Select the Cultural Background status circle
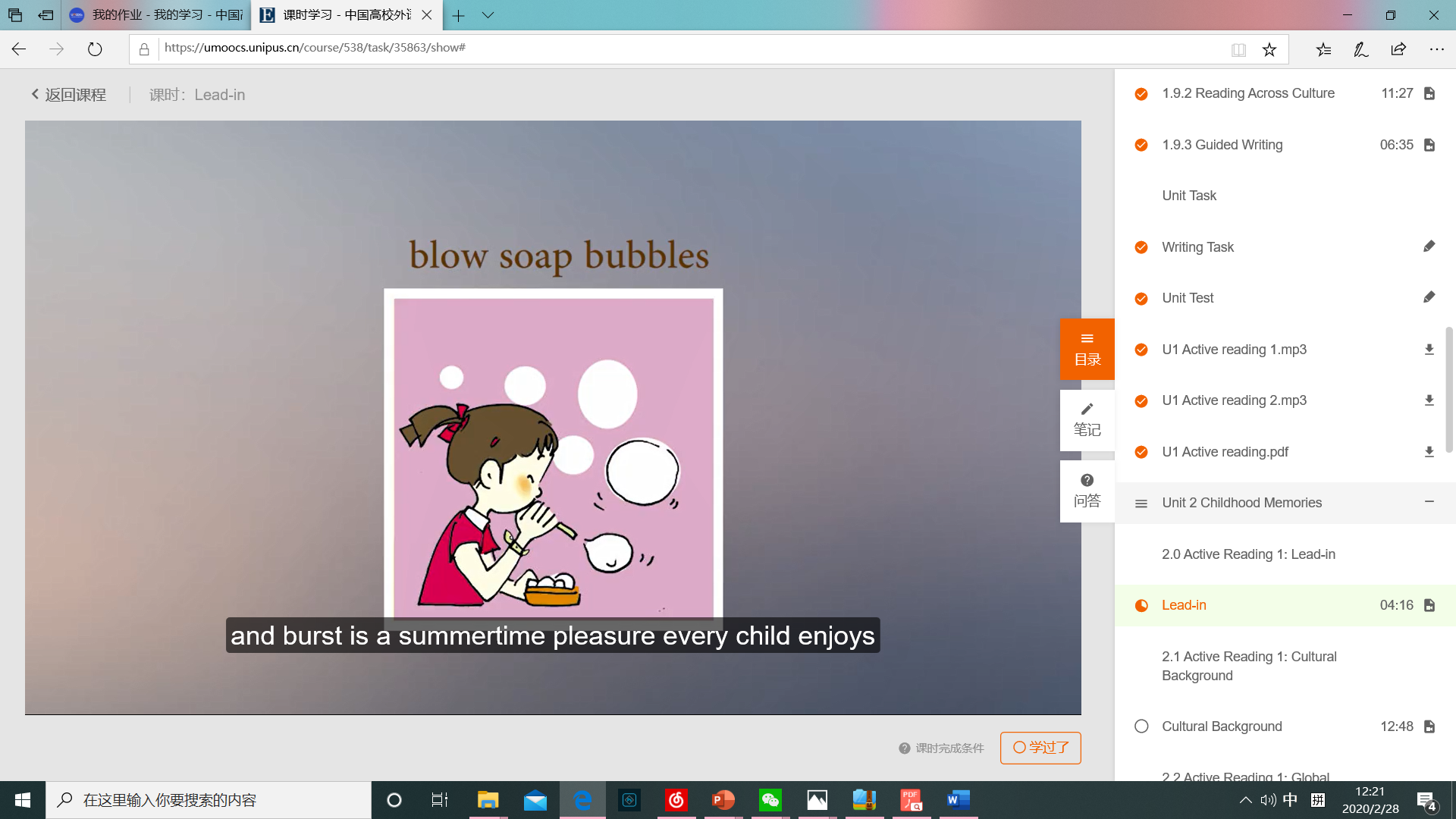 click(1141, 726)
